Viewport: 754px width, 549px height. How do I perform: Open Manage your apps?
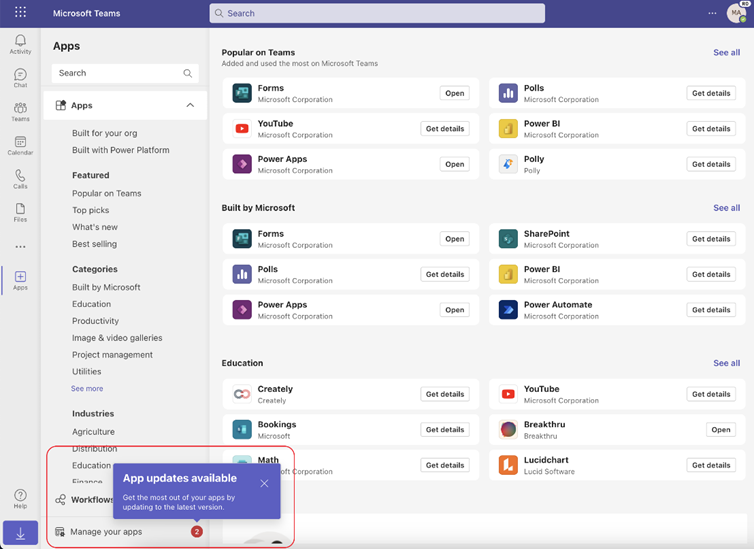106,532
